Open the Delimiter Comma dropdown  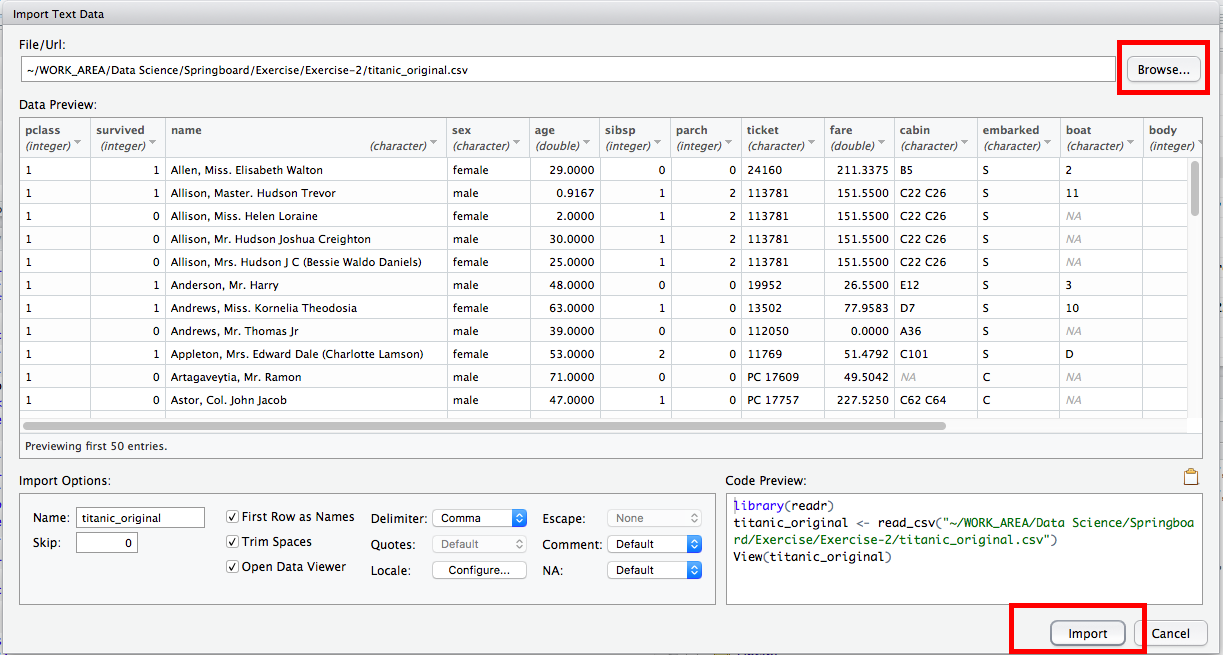tap(479, 518)
